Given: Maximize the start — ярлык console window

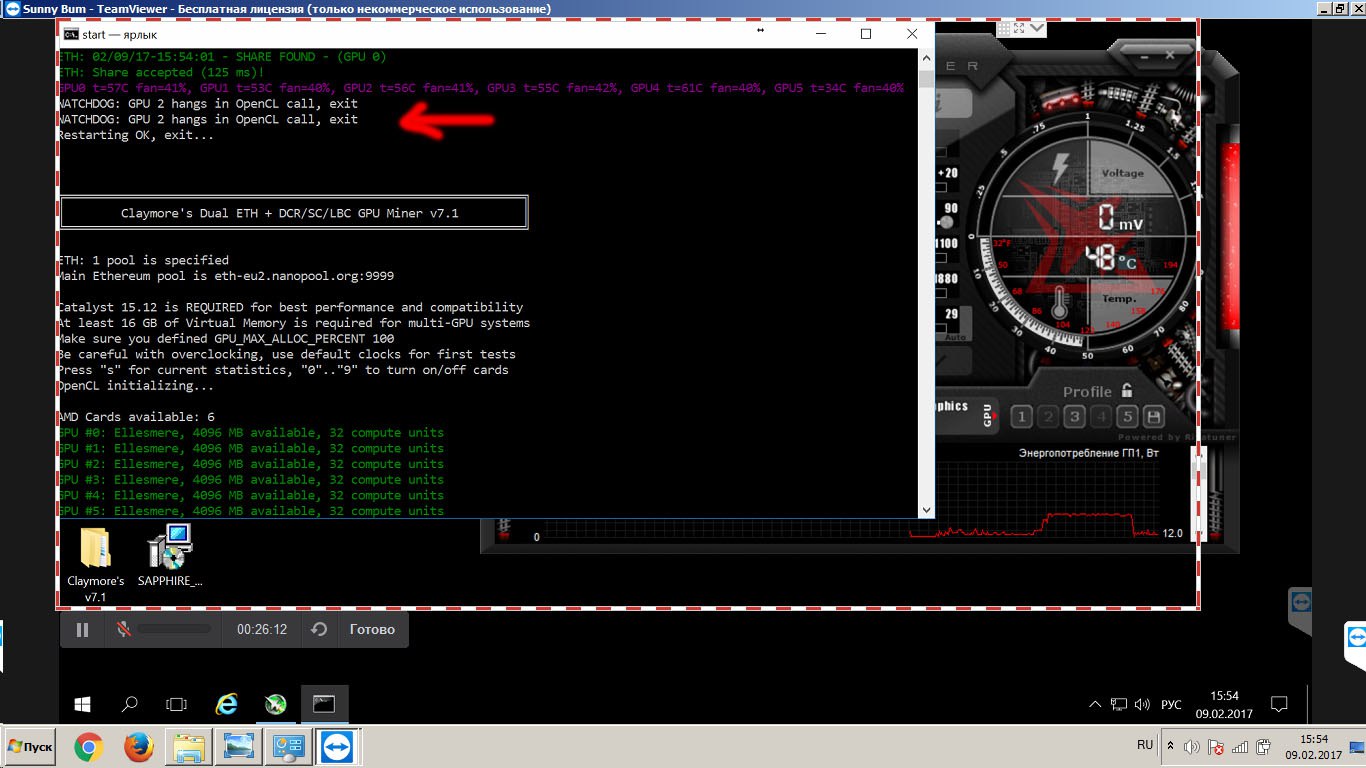Looking at the screenshot, I should (866, 34).
